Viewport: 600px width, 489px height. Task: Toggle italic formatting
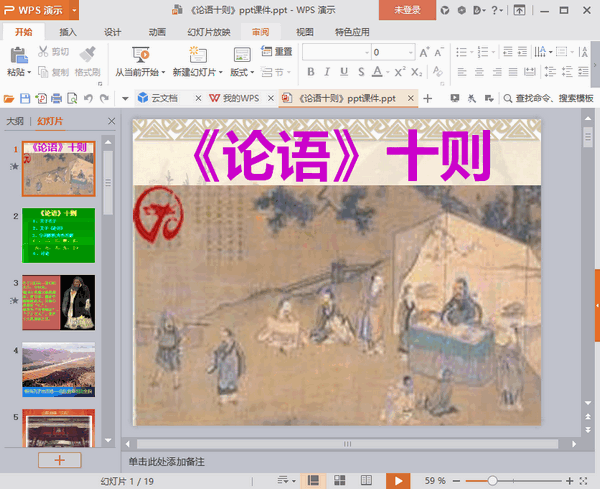pos(327,72)
